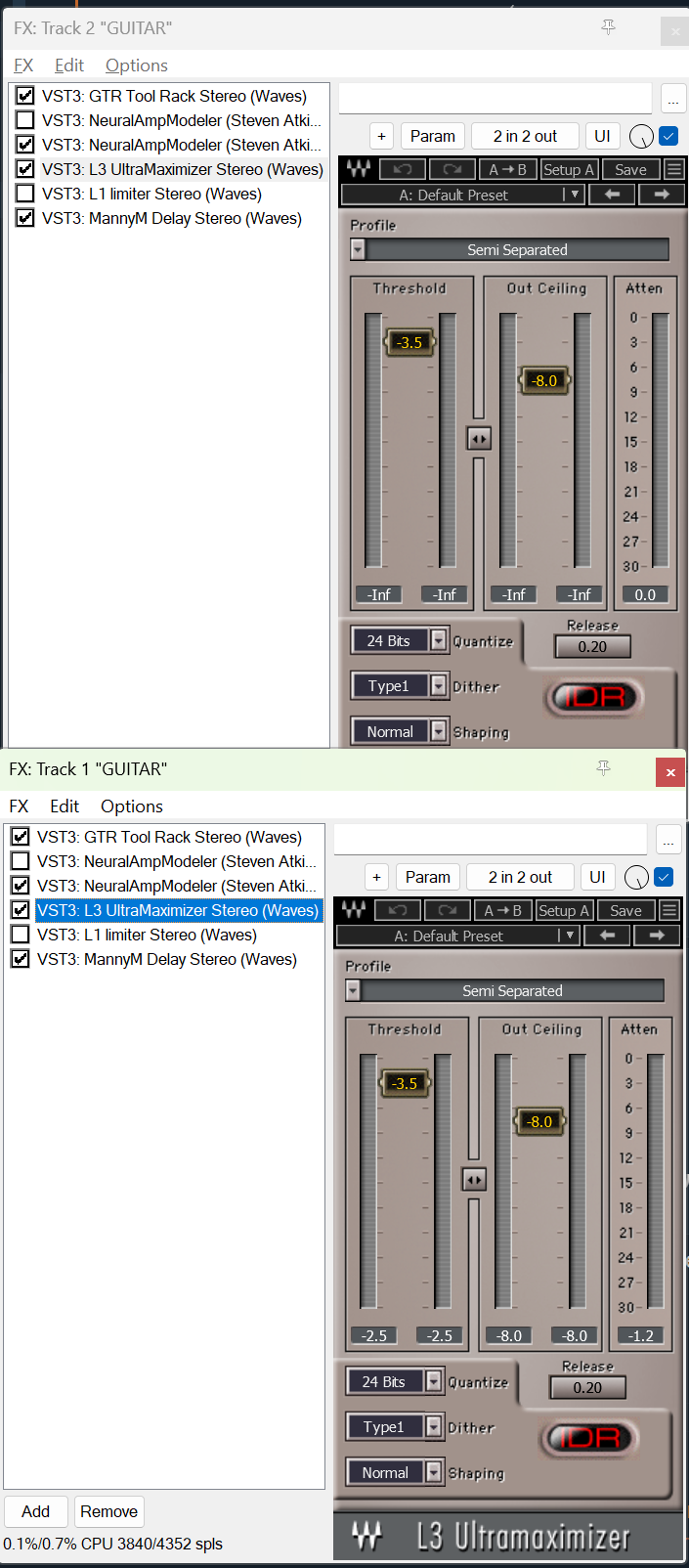Enable L1 limiter Stereo in Track 2 chain
The image size is (689, 1568).
(25, 194)
